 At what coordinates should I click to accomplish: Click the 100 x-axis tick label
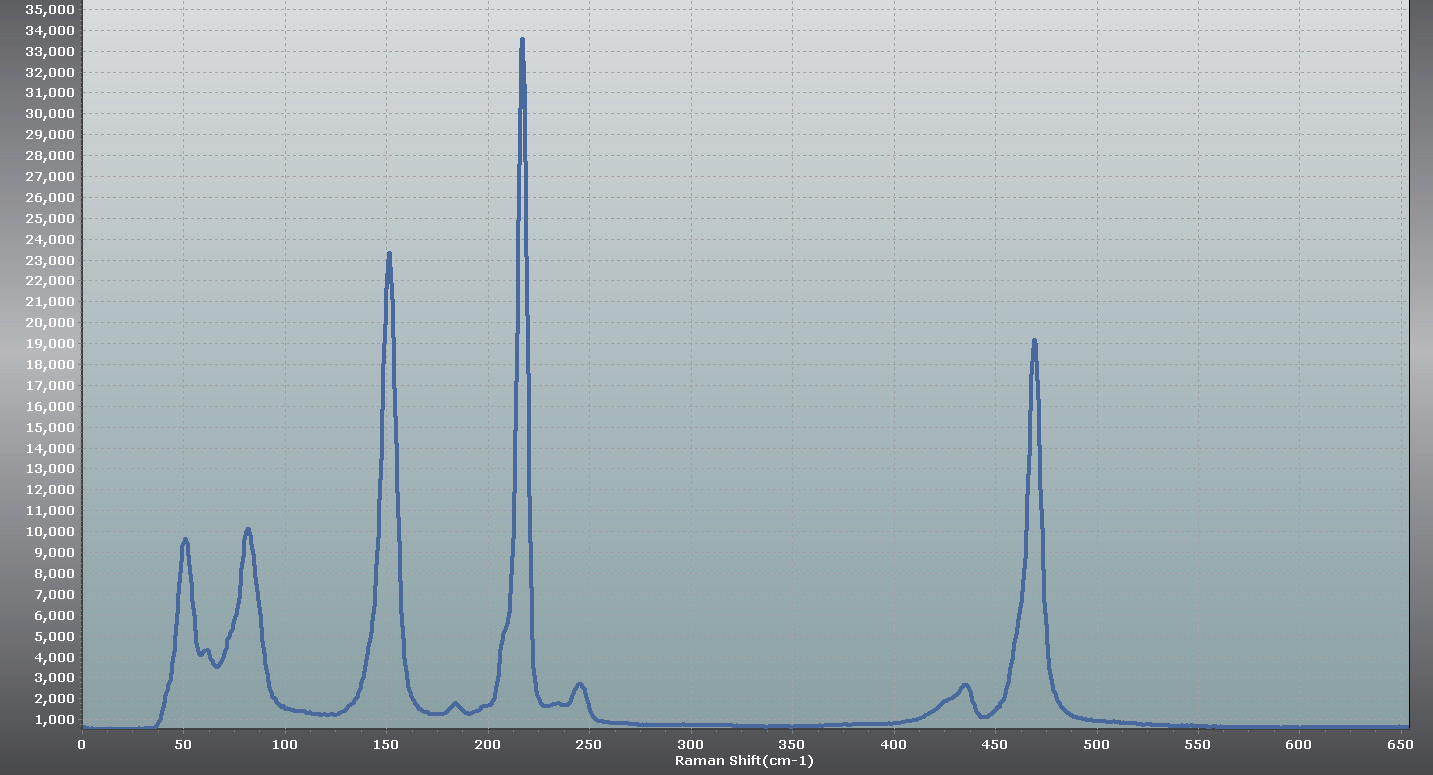click(x=285, y=745)
